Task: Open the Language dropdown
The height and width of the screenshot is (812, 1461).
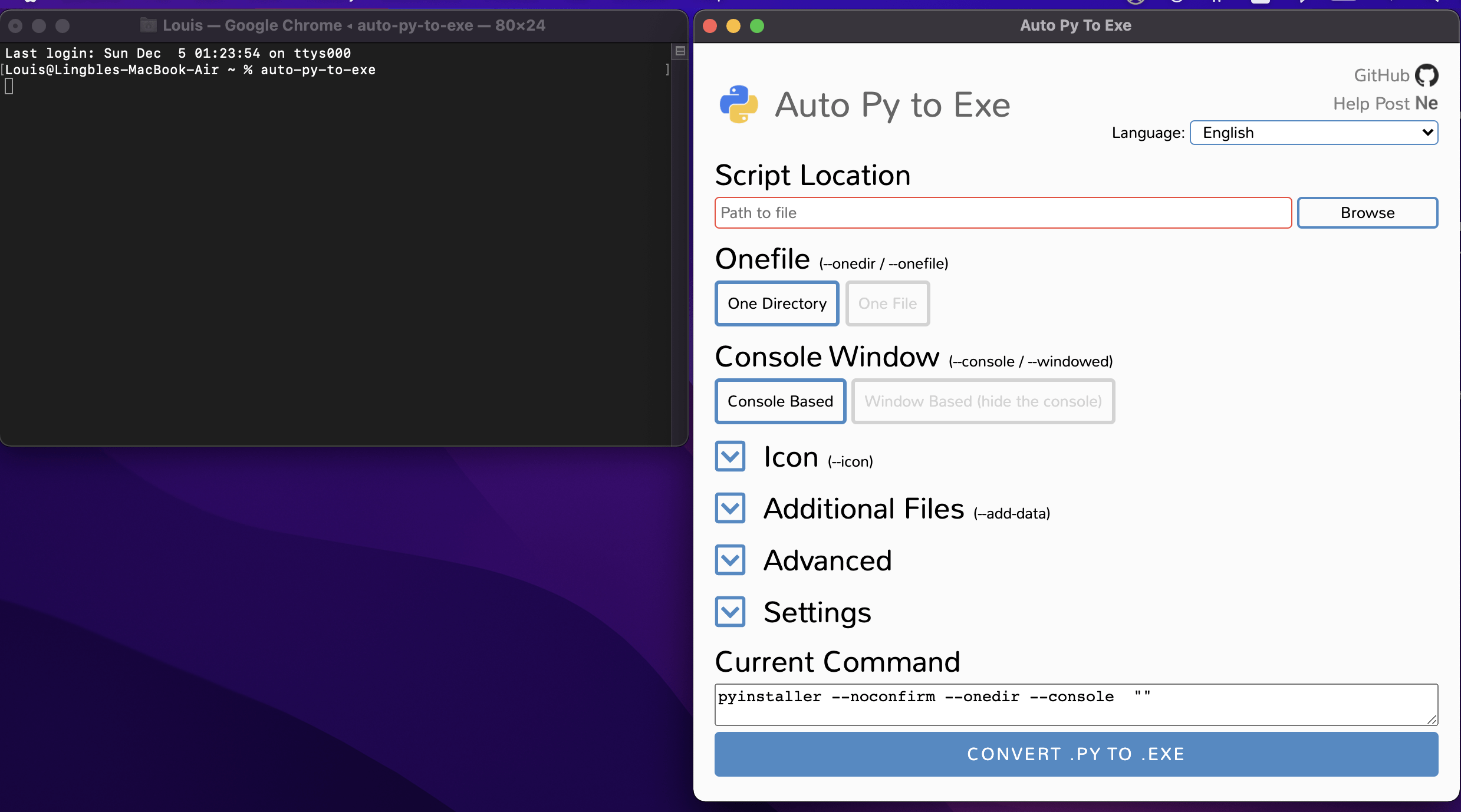Action: (1314, 133)
